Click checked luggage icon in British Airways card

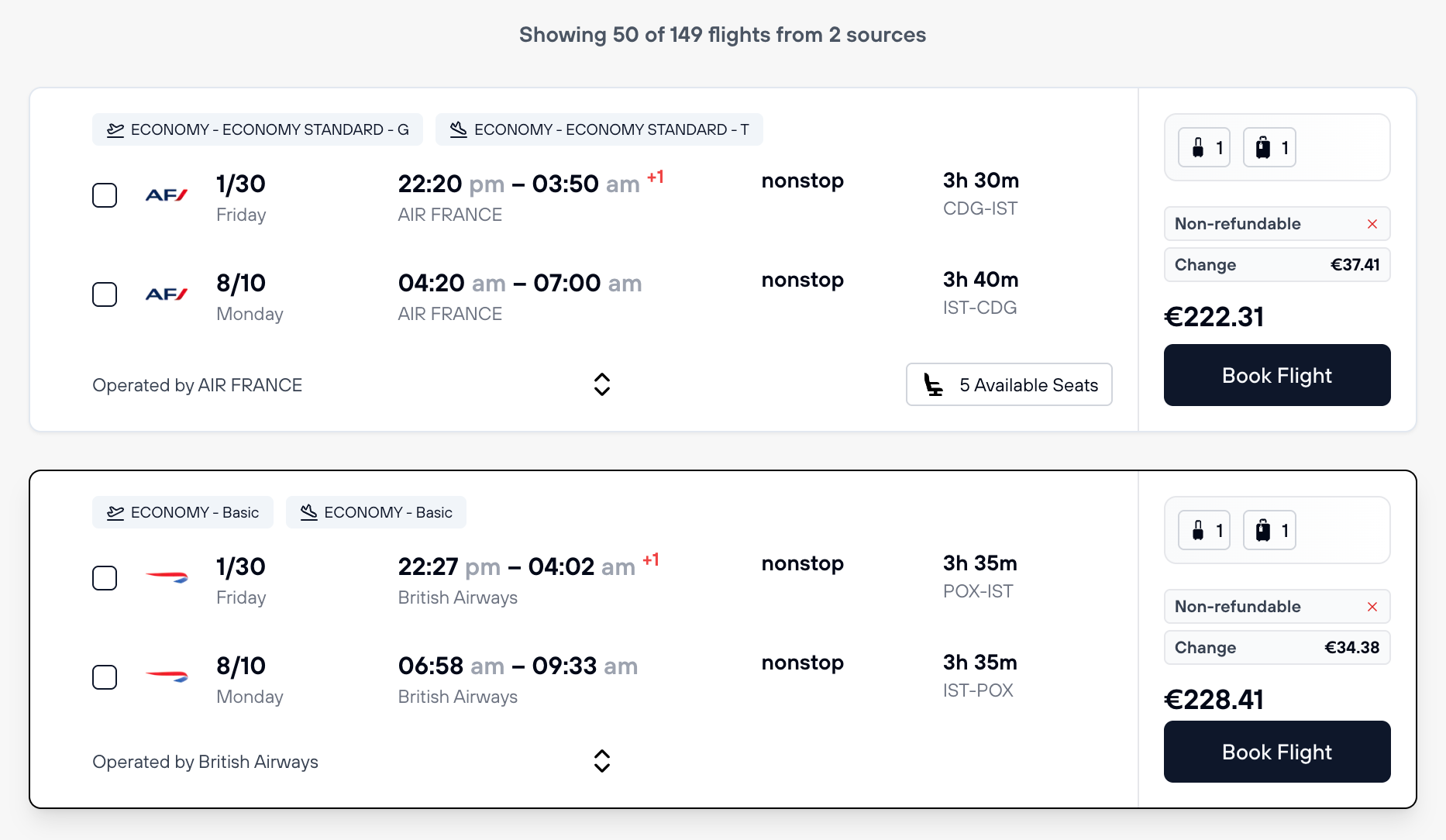tap(1263, 530)
